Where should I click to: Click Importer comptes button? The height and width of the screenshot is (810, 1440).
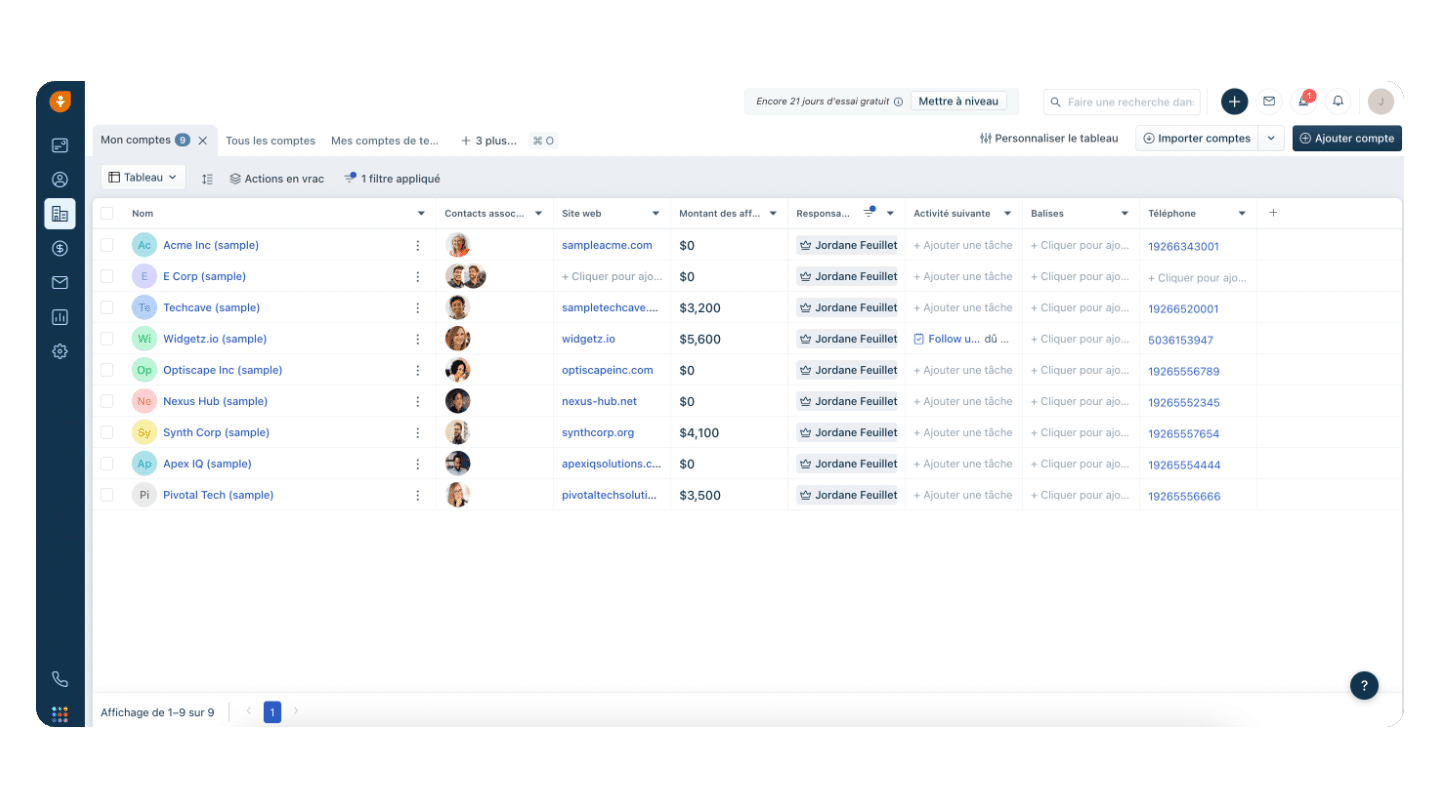point(1197,138)
